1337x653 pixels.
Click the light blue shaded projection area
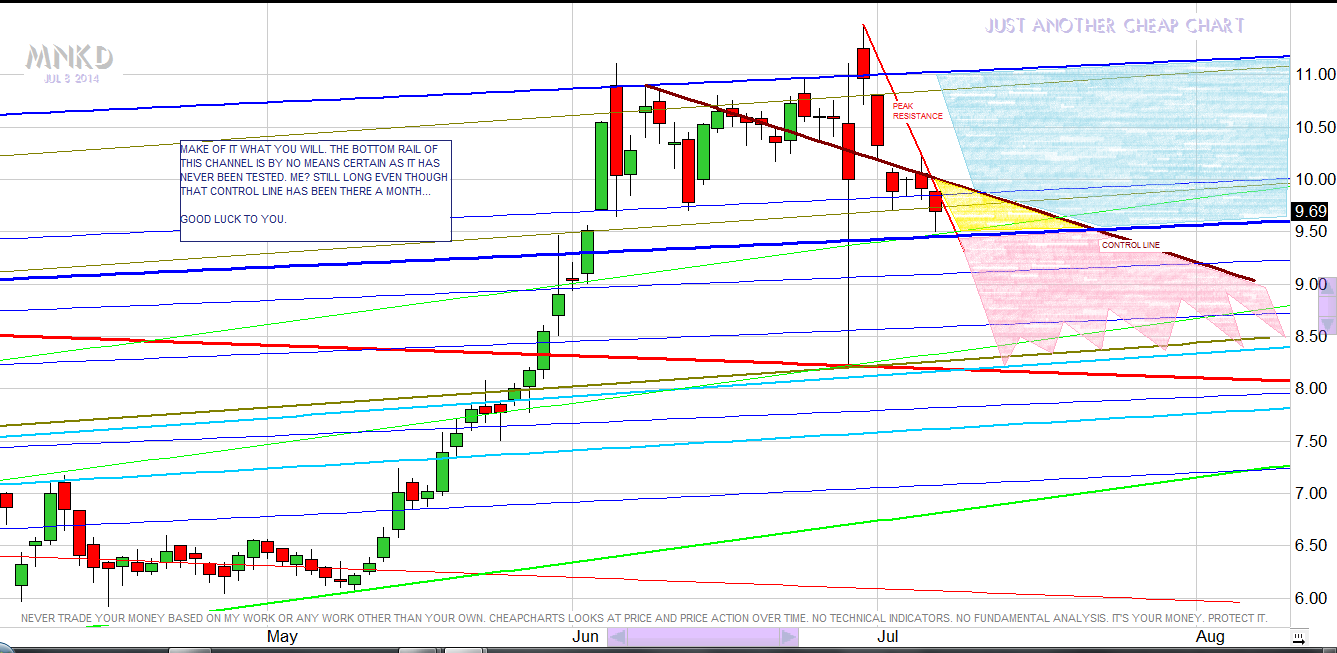(1110, 140)
